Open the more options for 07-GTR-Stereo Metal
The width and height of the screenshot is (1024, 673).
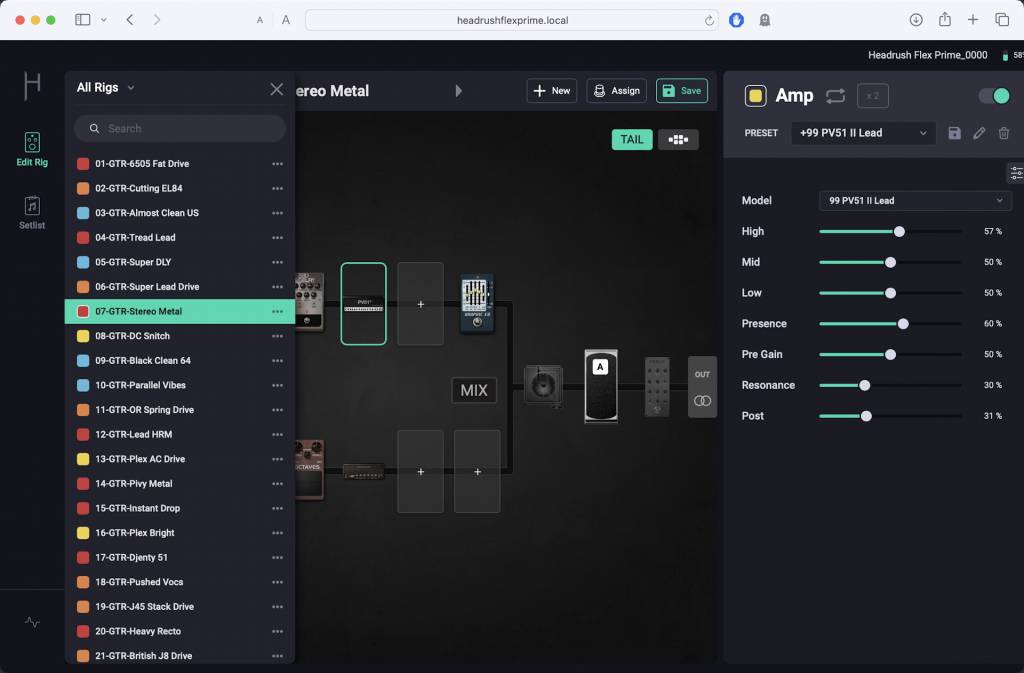click(x=278, y=311)
